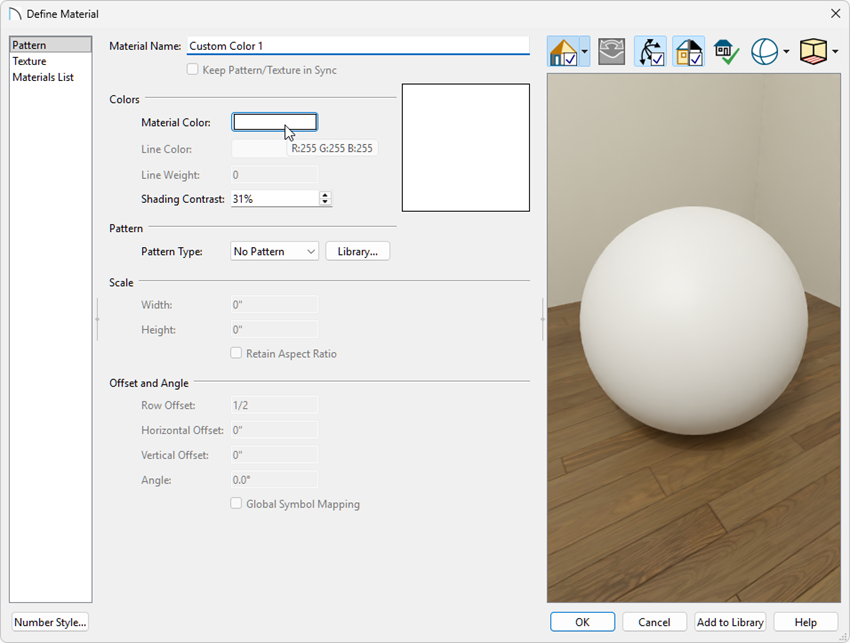Screen dimensions: 850x643
Task: Enable Global Symbol Mapping
Action: click(x=236, y=503)
